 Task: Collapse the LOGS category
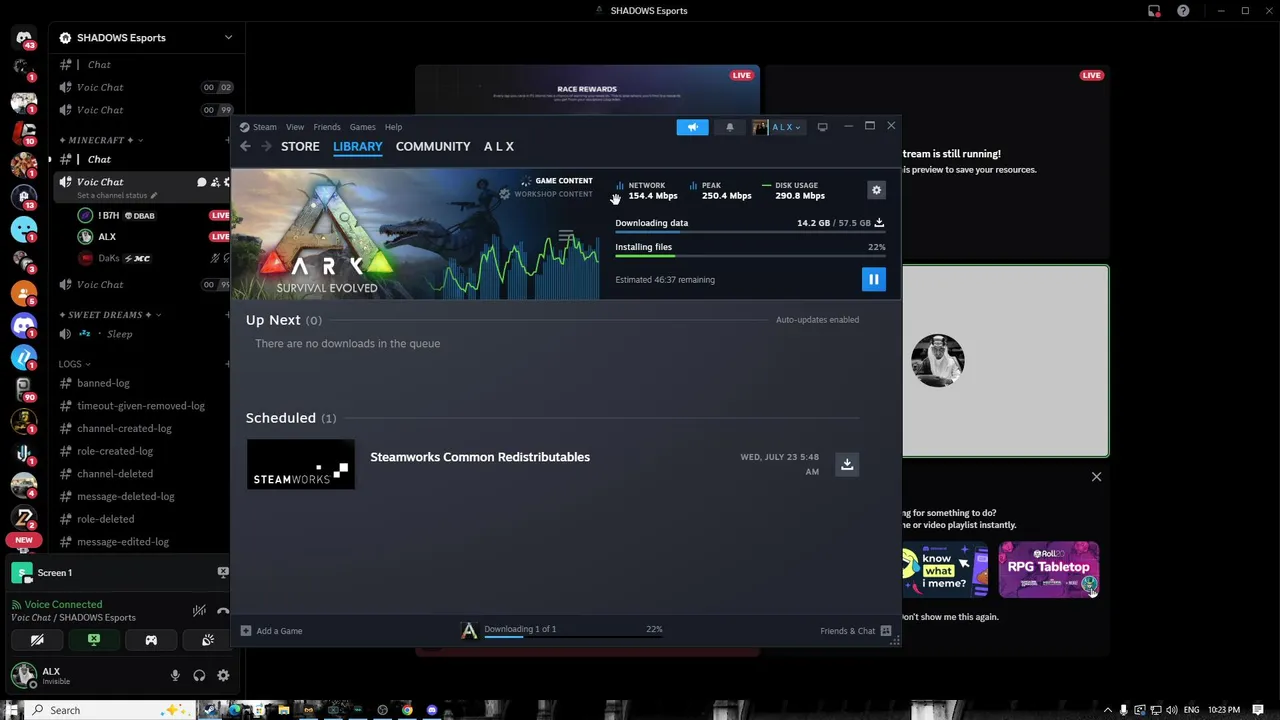(74, 364)
